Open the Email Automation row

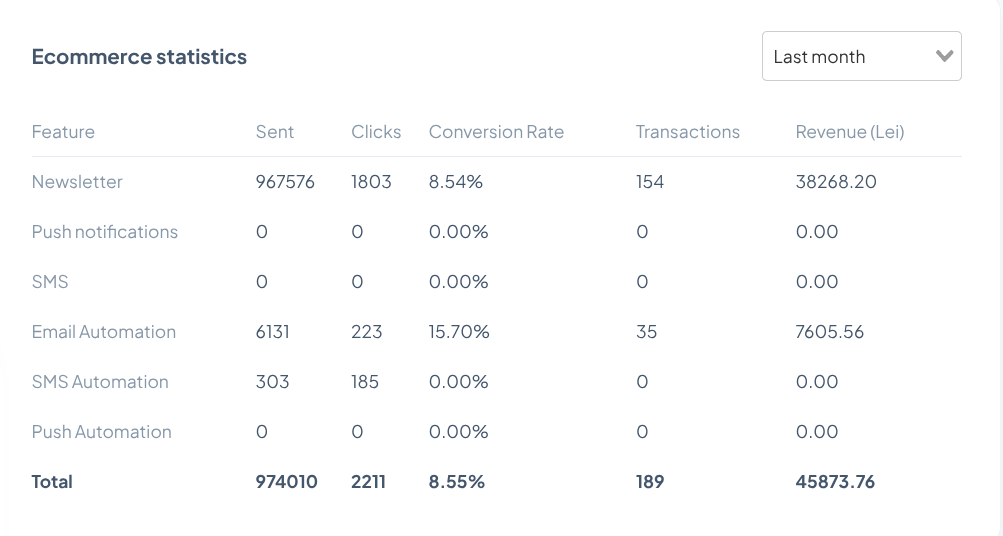pos(104,332)
